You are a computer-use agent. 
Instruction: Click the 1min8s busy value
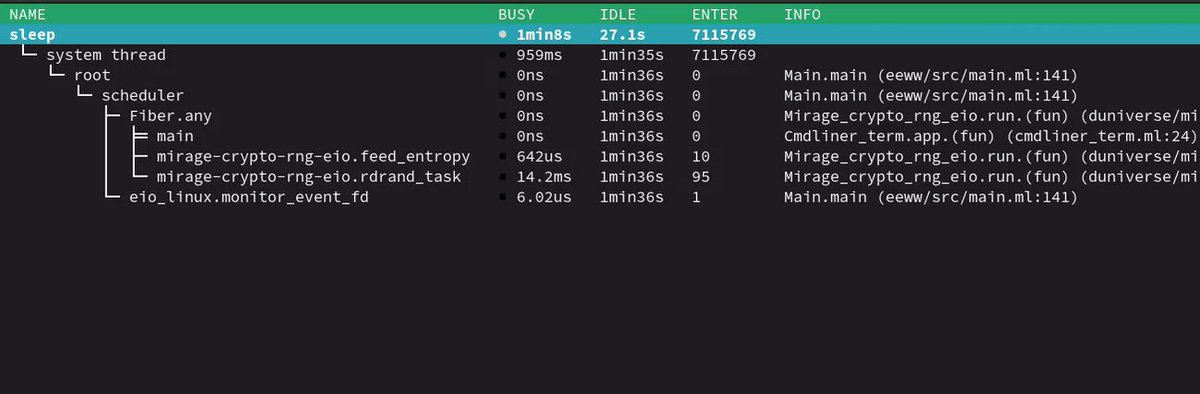(x=545, y=35)
